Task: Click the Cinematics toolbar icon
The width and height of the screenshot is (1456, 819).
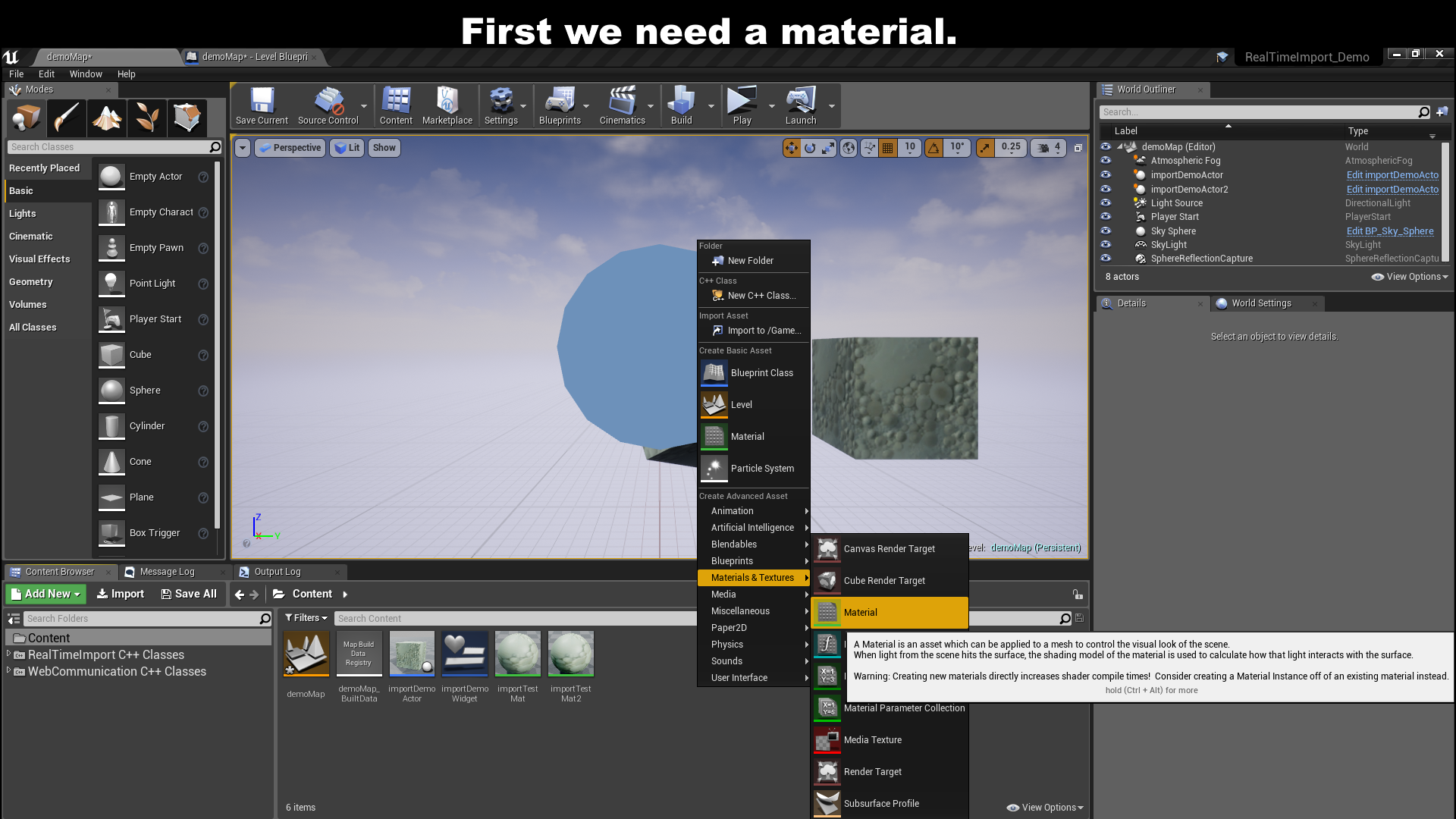Action: (x=622, y=105)
